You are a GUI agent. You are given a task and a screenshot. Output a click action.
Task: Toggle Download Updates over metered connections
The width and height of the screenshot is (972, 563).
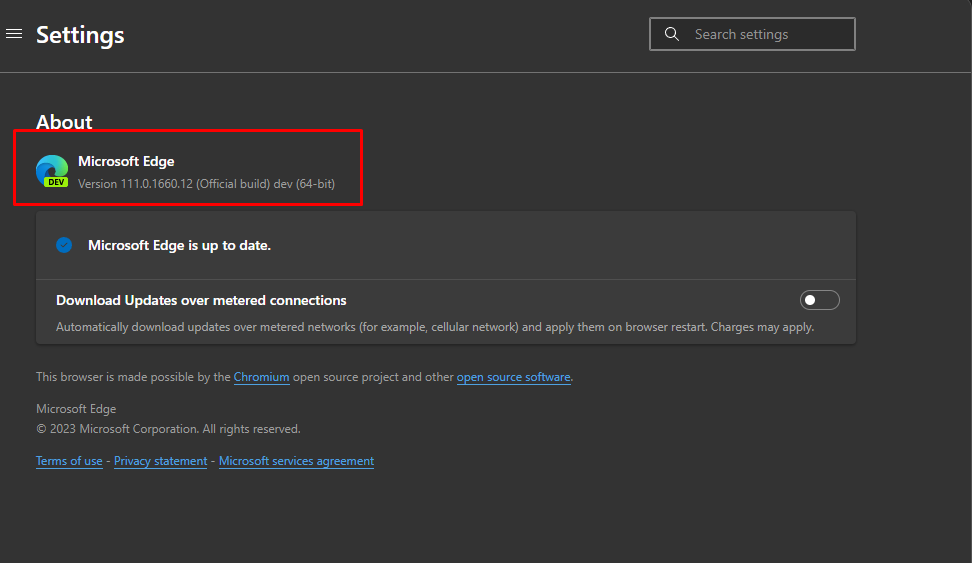point(820,300)
